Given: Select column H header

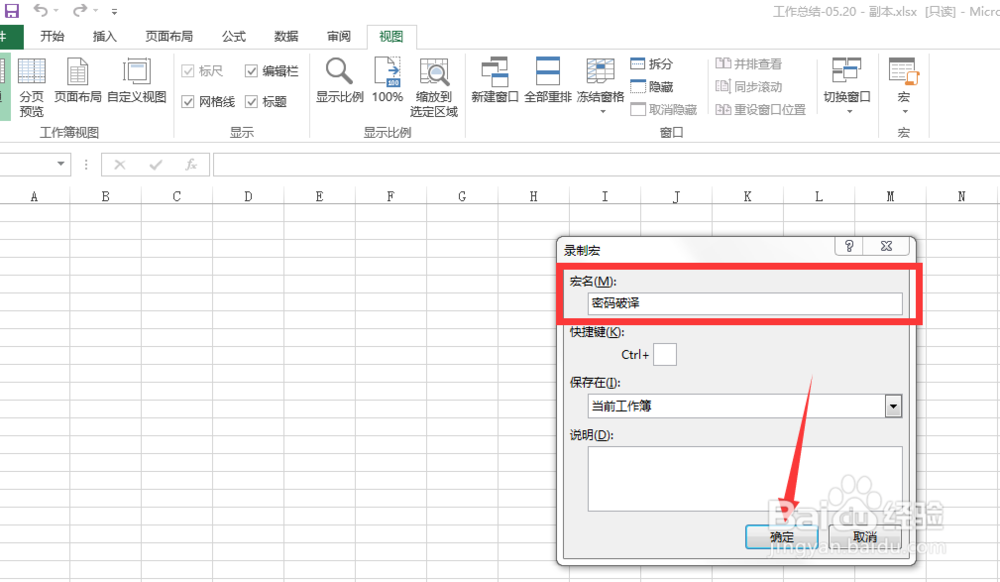Looking at the screenshot, I should [x=533, y=196].
